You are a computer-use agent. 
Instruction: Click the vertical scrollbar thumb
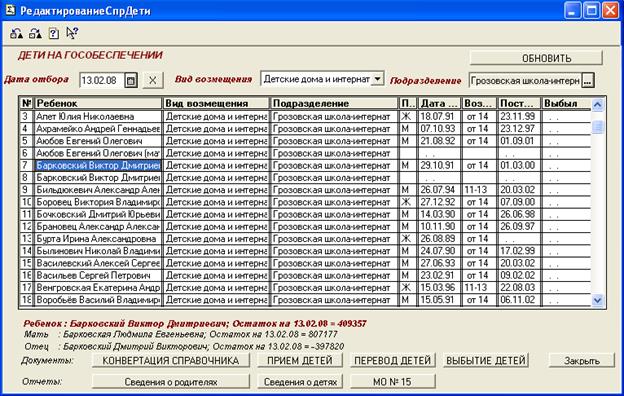[597, 127]
